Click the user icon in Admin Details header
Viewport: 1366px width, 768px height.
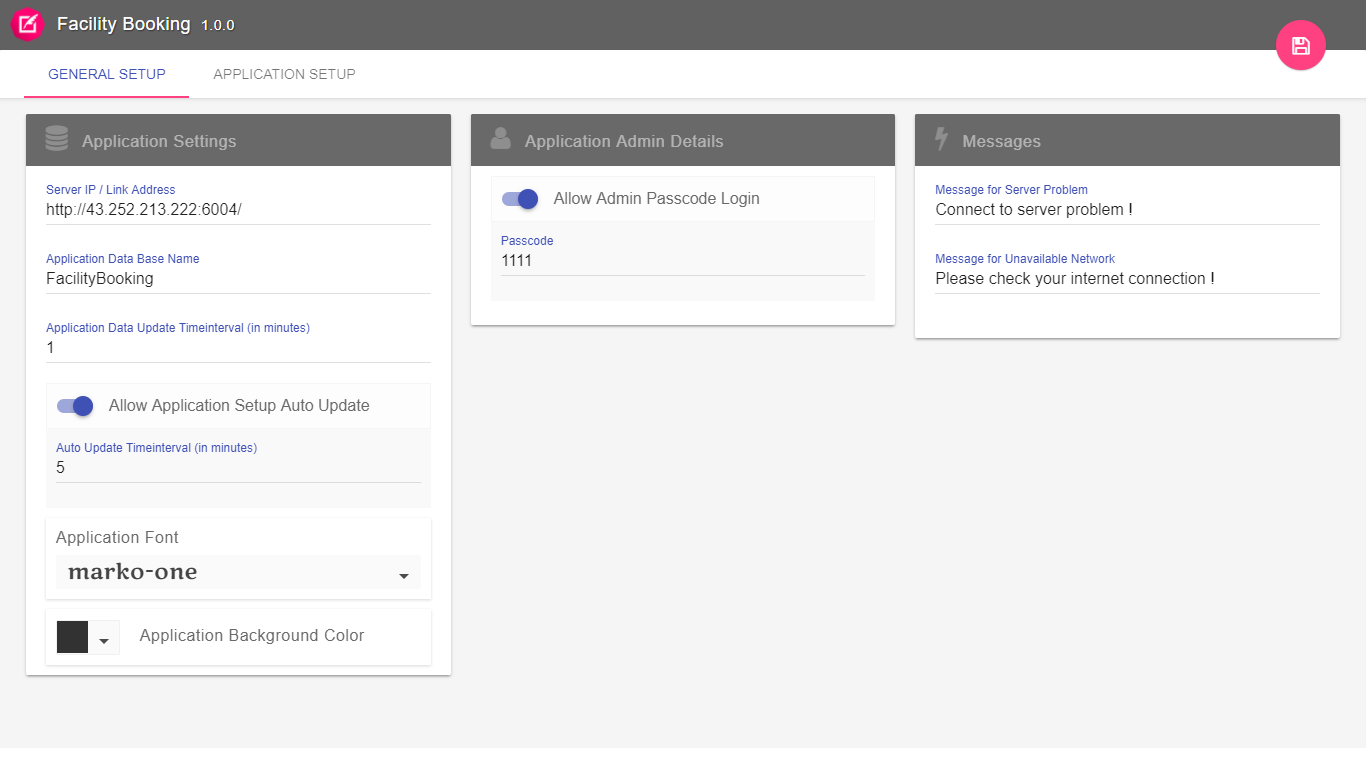click(501, 139)
